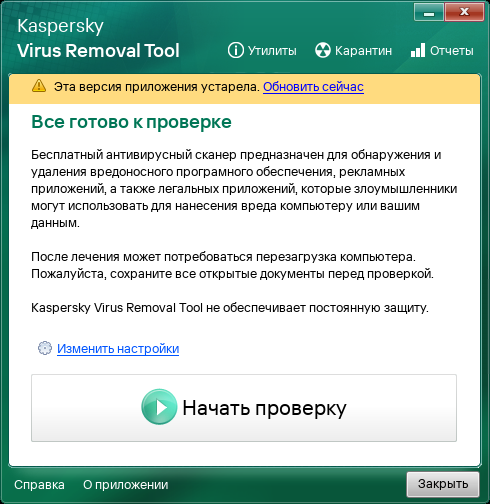This screenshot has height=504, width=490.
Task: Click the Утилиты info icon
Action: coord(236,51)
